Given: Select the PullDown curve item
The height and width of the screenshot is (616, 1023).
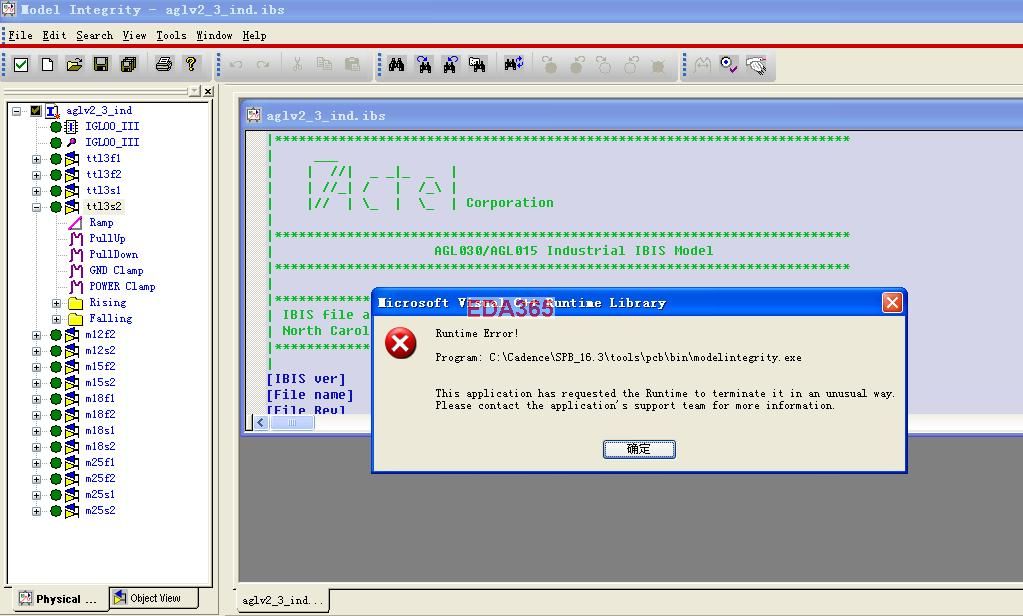Looking at the screenshot, I should pyautogui.click(x=114, y=254).
